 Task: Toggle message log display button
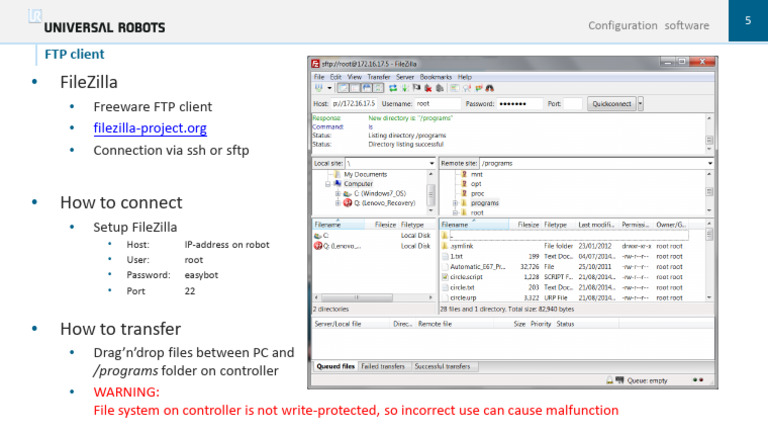point(343,88)
